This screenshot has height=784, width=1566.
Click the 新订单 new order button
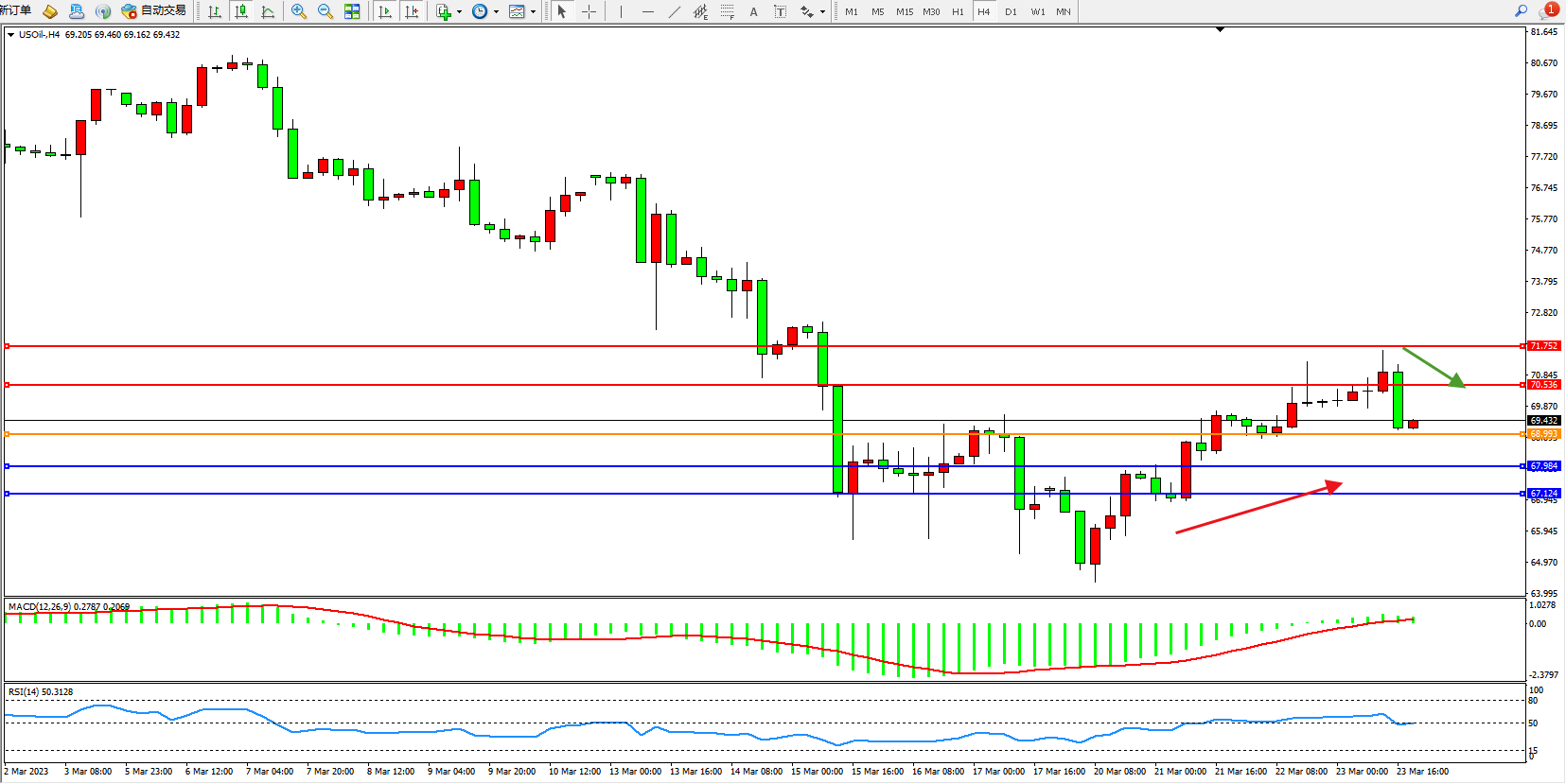pyautogui.click(x=15, y=11)
